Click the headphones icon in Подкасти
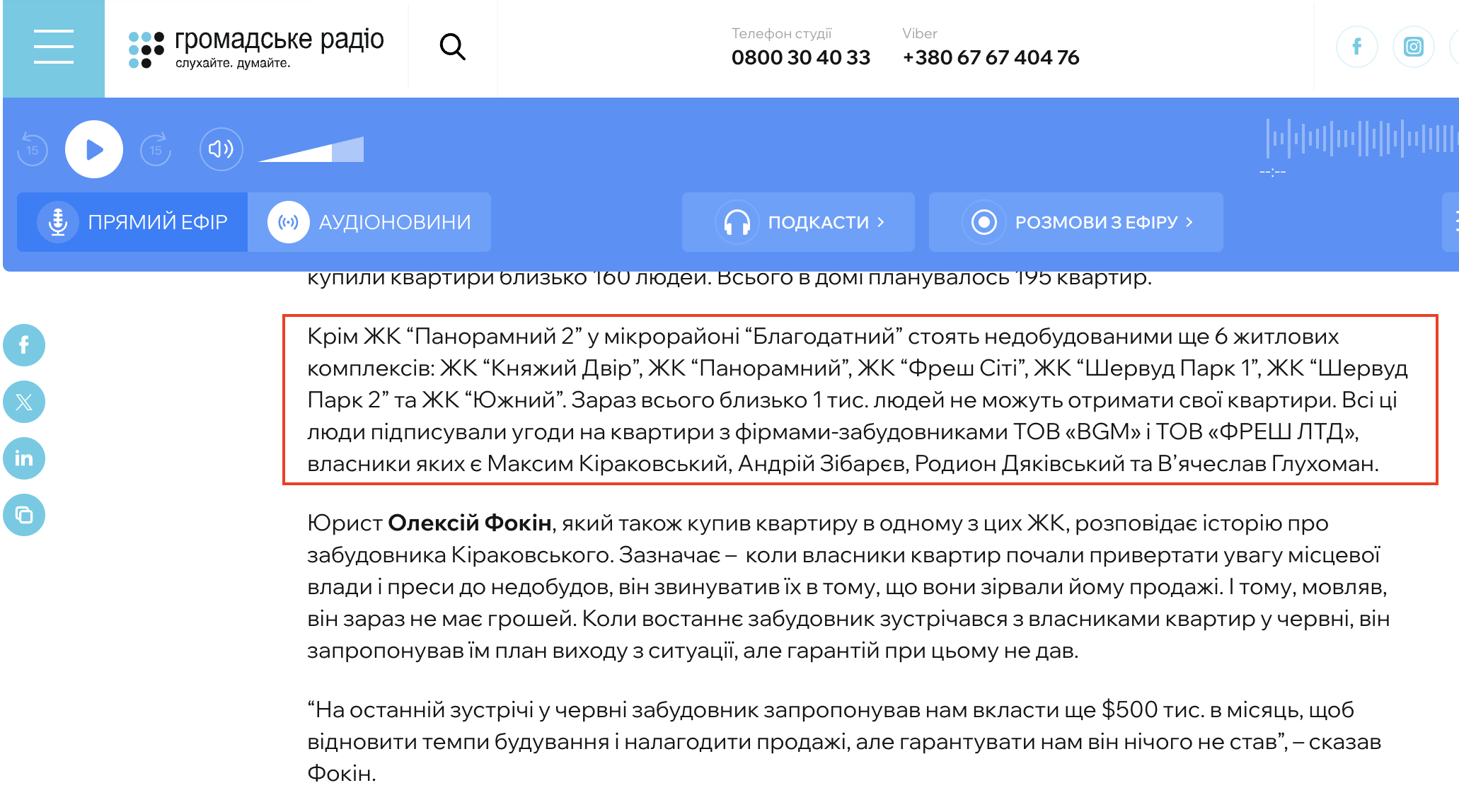 pos(737,222)
